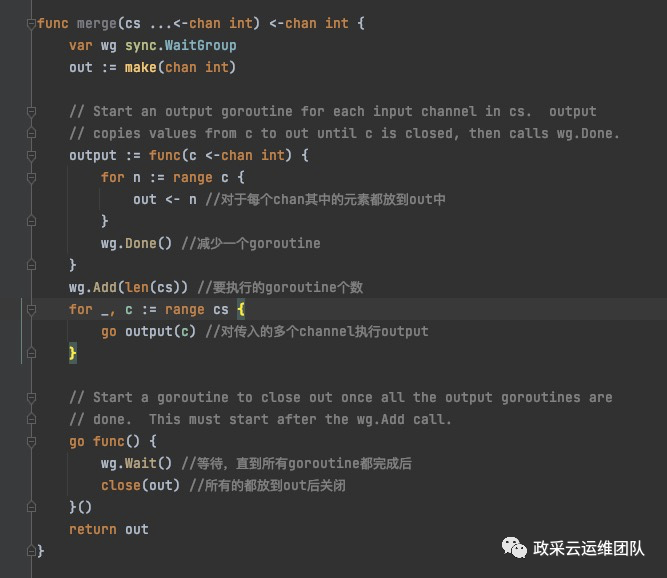Collapse the for range cs loop
Screen dimensions: 667x578
coord(31,309)
